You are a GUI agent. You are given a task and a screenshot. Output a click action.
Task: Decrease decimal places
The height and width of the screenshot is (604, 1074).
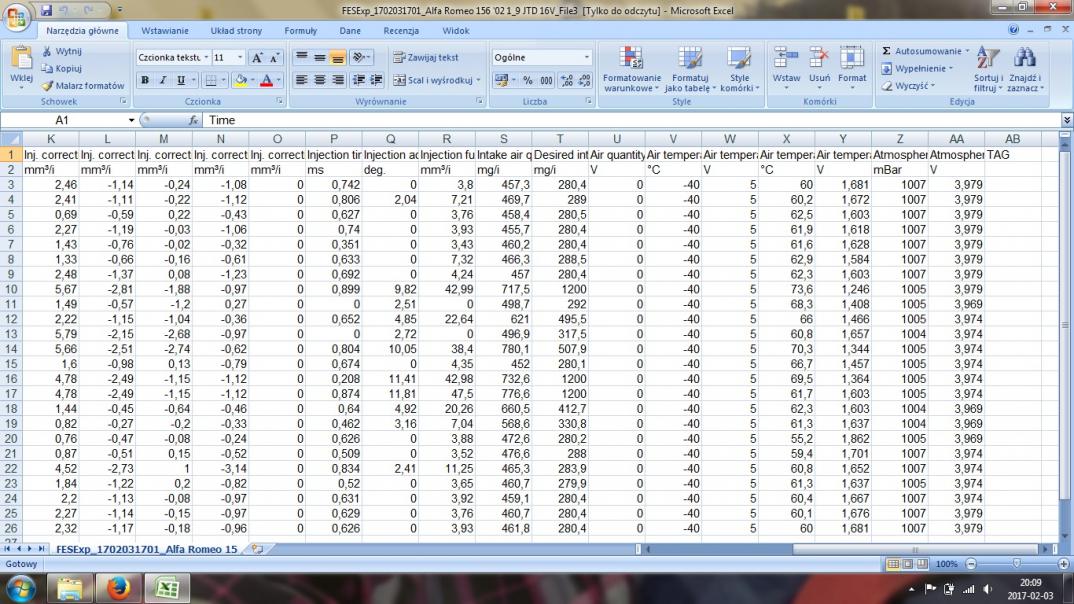(584, 80)
